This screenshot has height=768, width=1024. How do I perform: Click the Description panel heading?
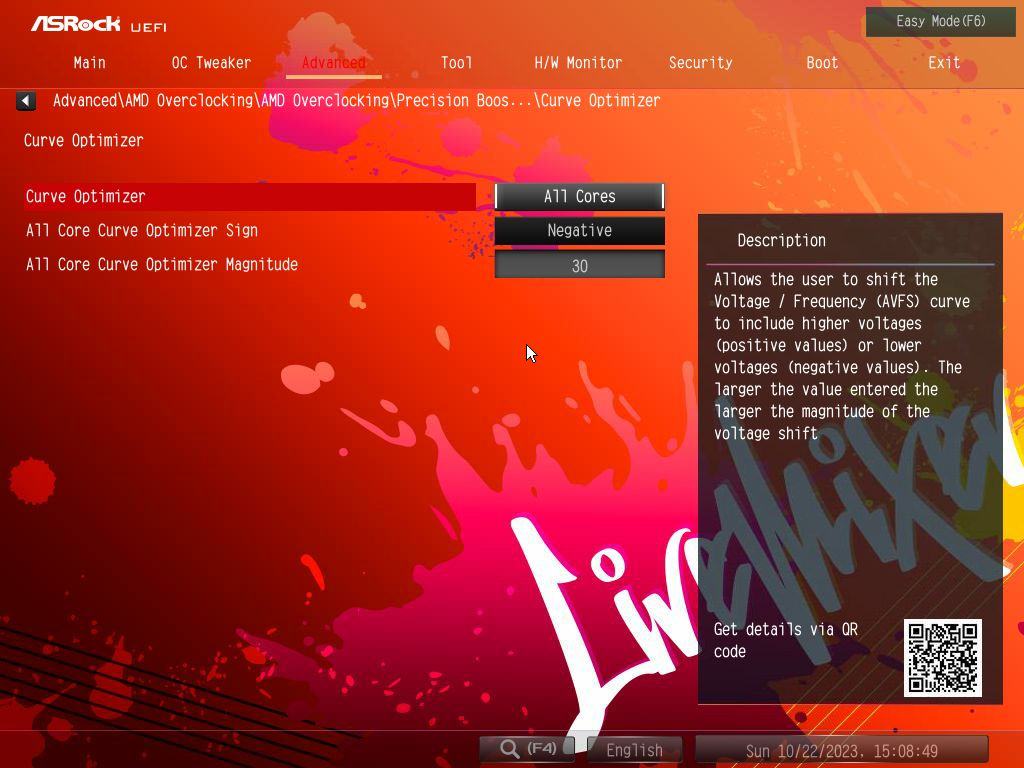coord(781,240)
